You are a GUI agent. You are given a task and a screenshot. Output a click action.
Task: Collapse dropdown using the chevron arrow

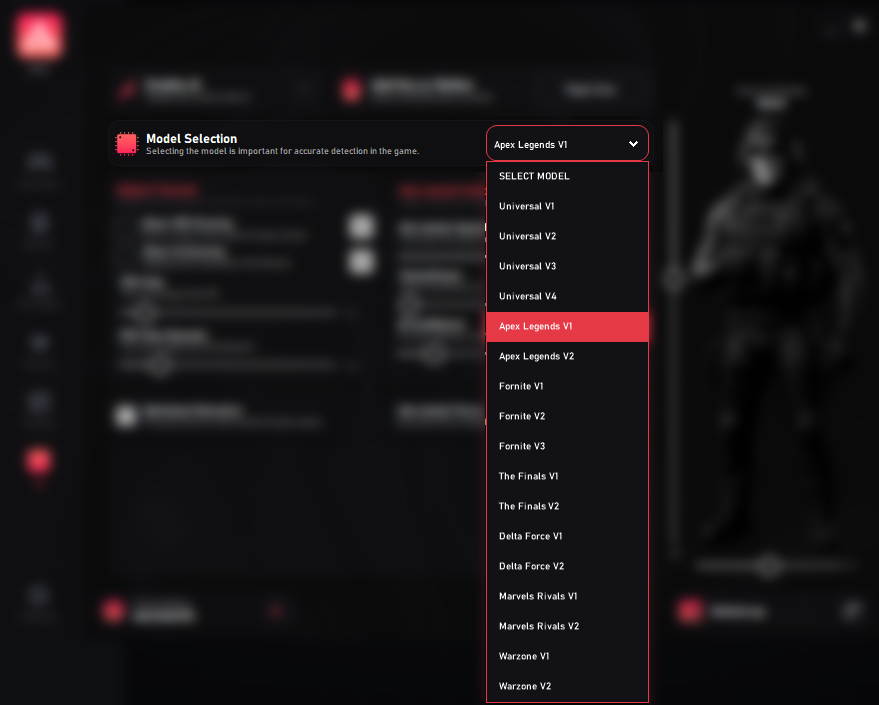click(x=633, y=144)
